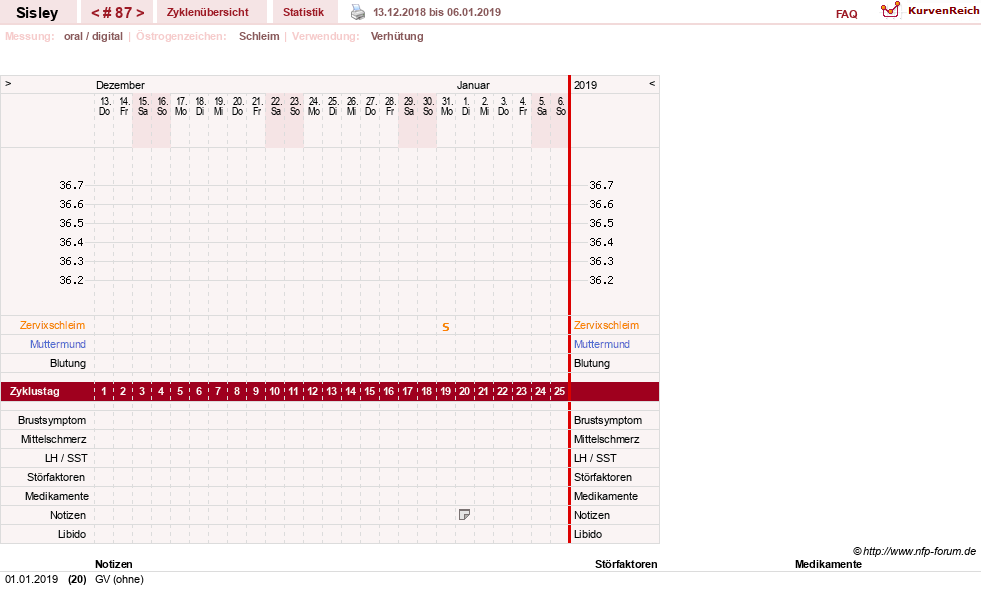Go to previous cycle with left angle bracket
This screenshot has width=981, height=603.
click(x=96, y=13)
